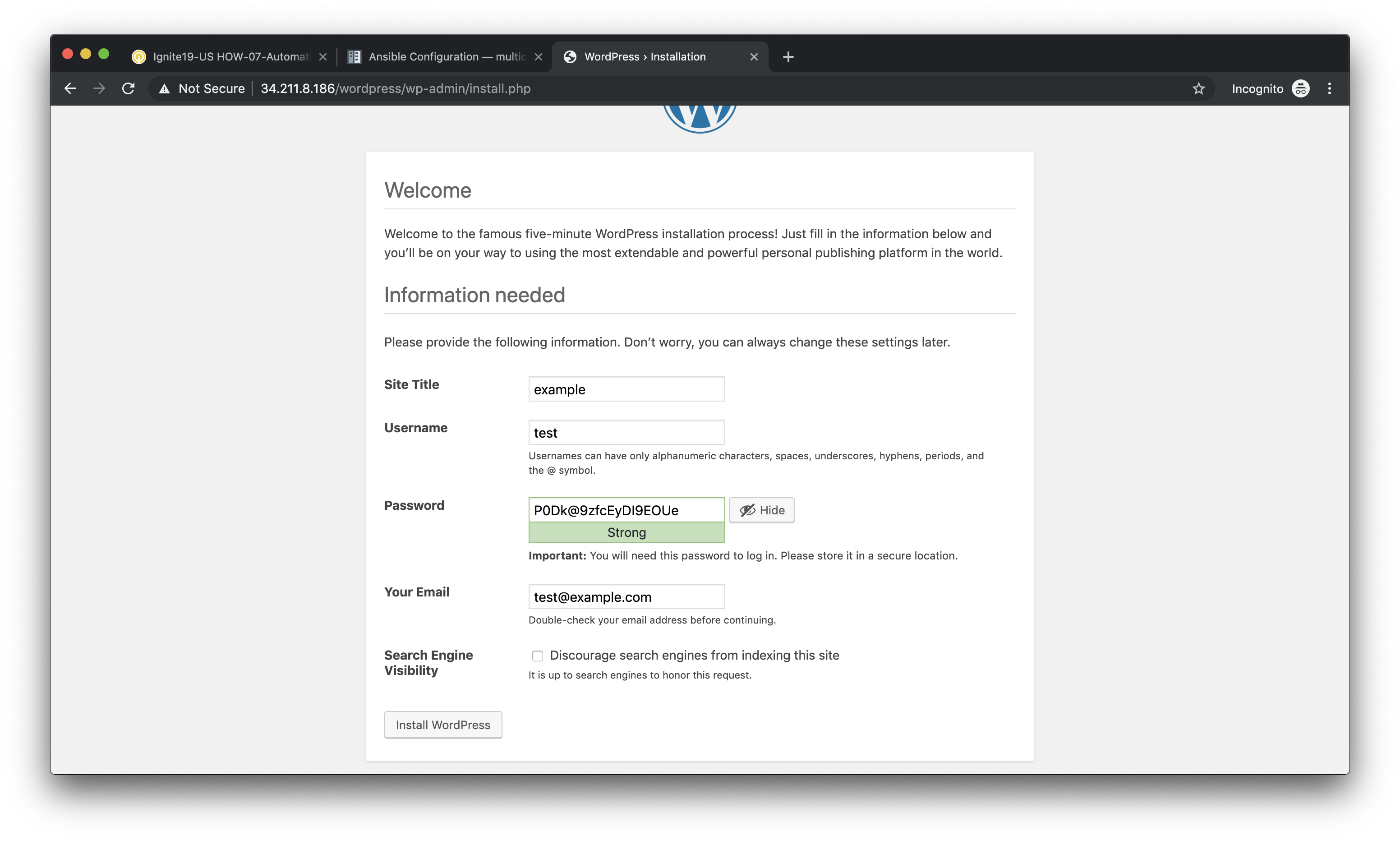Image resolution: width=1400 pixels, height=841 pixels.
Task: Hide the password with the Hide button
Action: [x=762, y=510]
